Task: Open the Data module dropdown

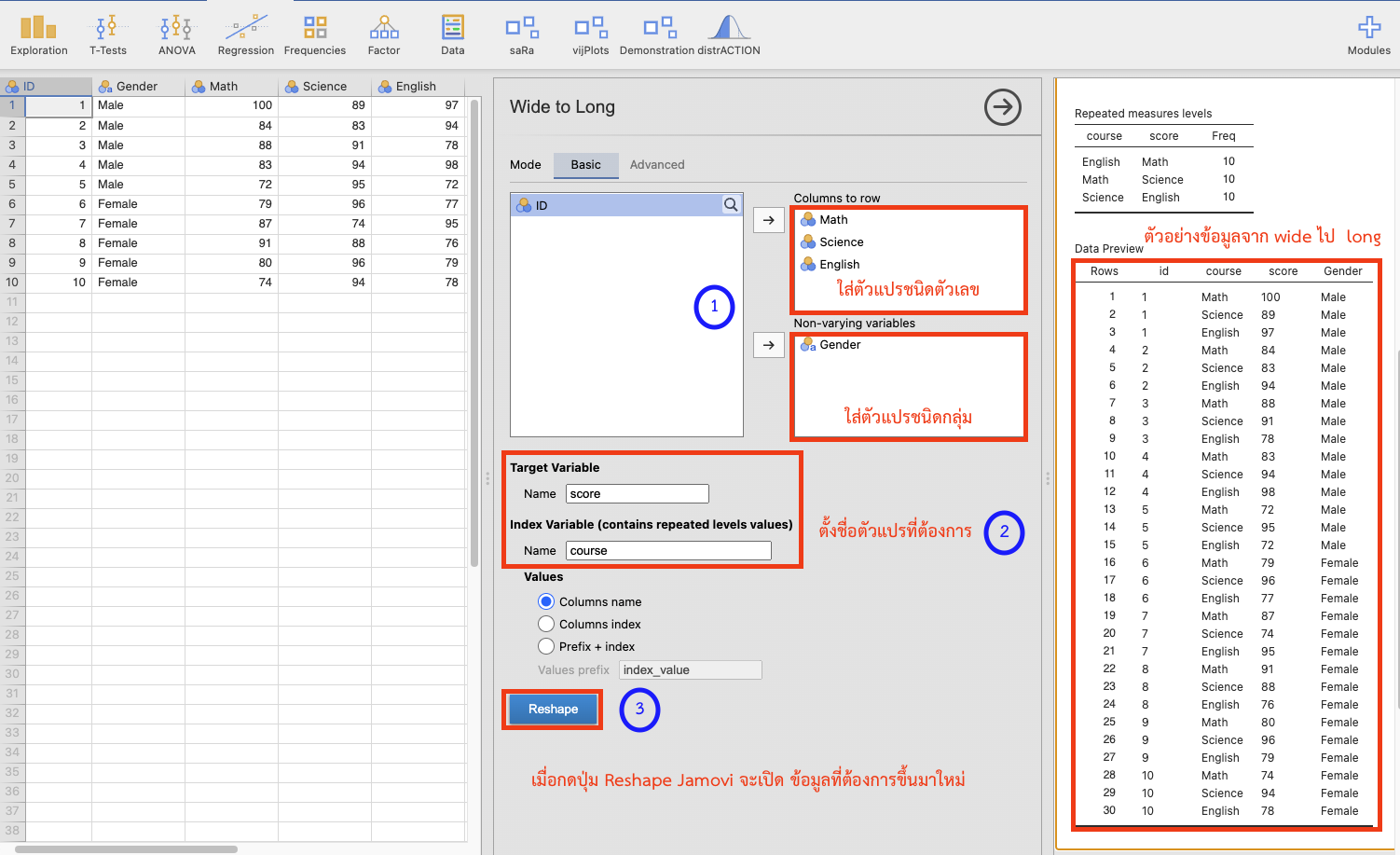Action: [452, 35]
